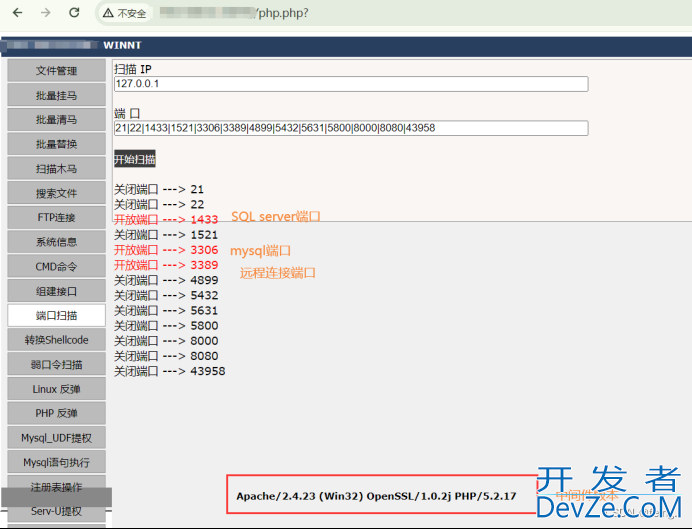Select 批量挂马 sidebar item

click(x=56, y=95)
